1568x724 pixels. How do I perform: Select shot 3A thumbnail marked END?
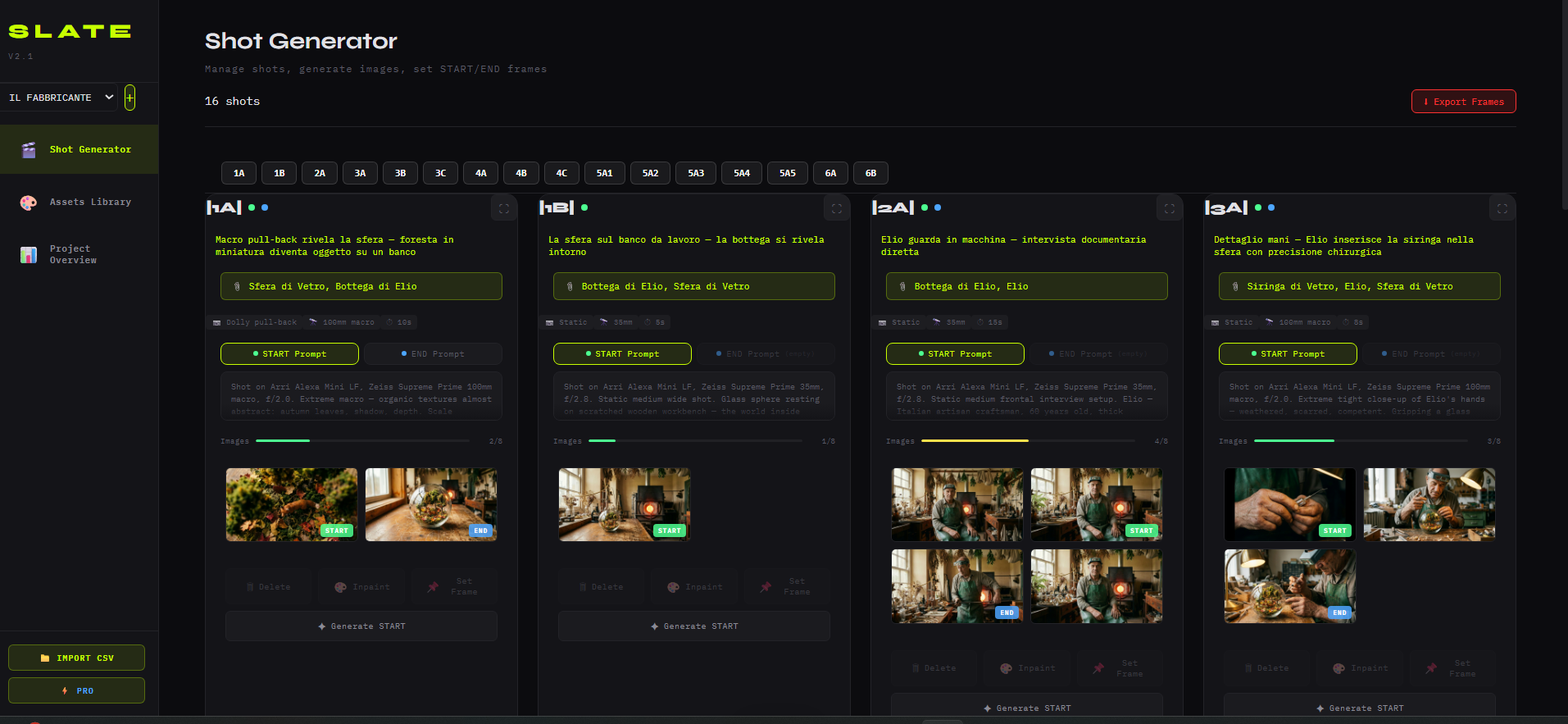(1290, 586)
